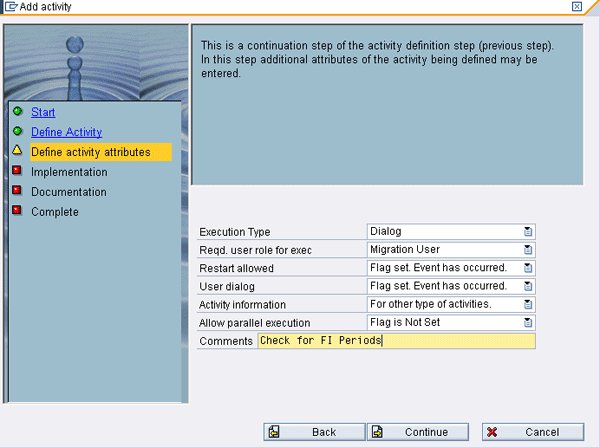Cancel the Add activity wizard
Image resolution: width=600 pixels, height=448 pixels.
click(x=533, y=432)
